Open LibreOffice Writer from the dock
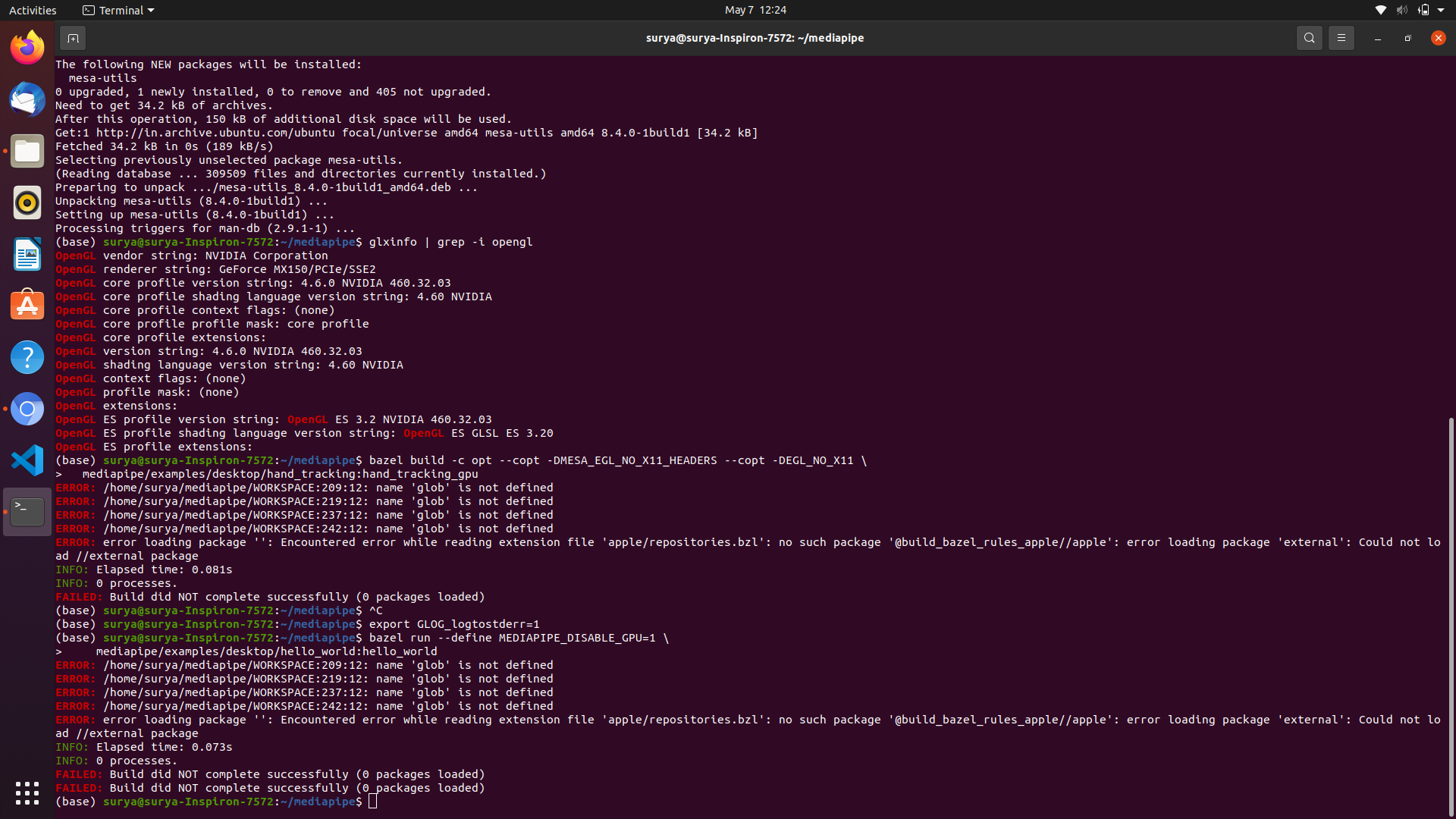The height and width of the screenshot is (819, 1456). (27, 255)
